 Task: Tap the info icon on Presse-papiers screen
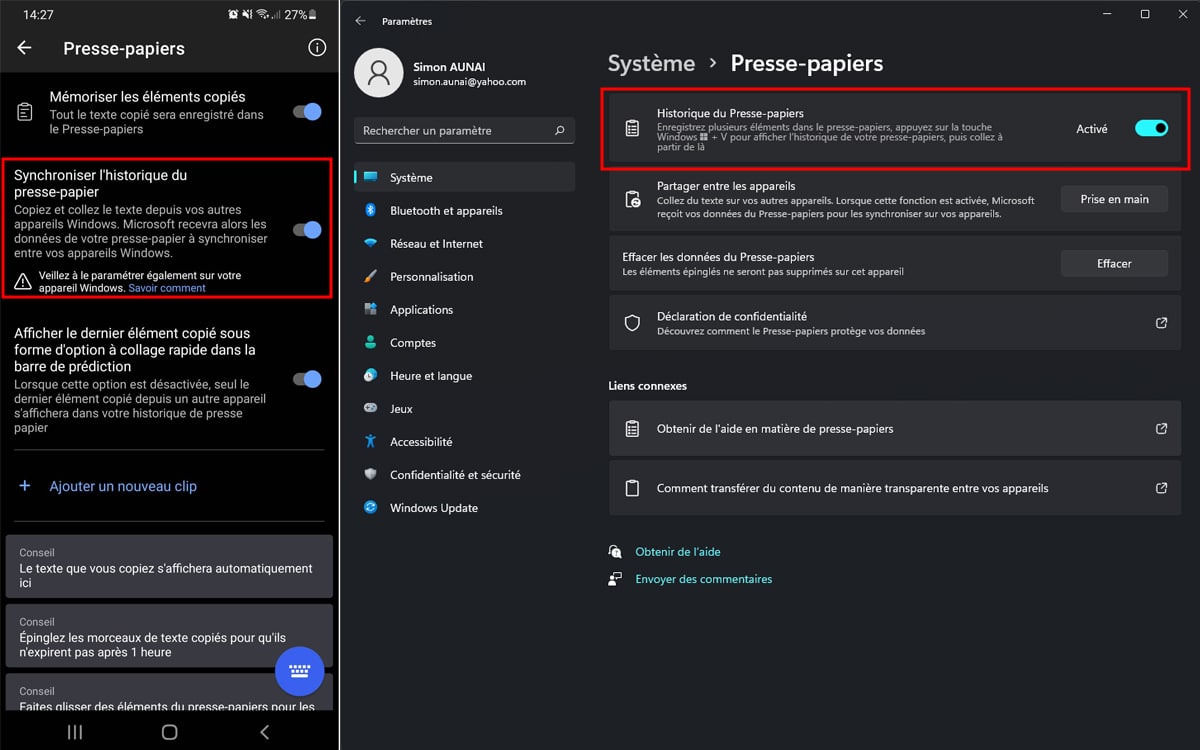tap(317, 47)
